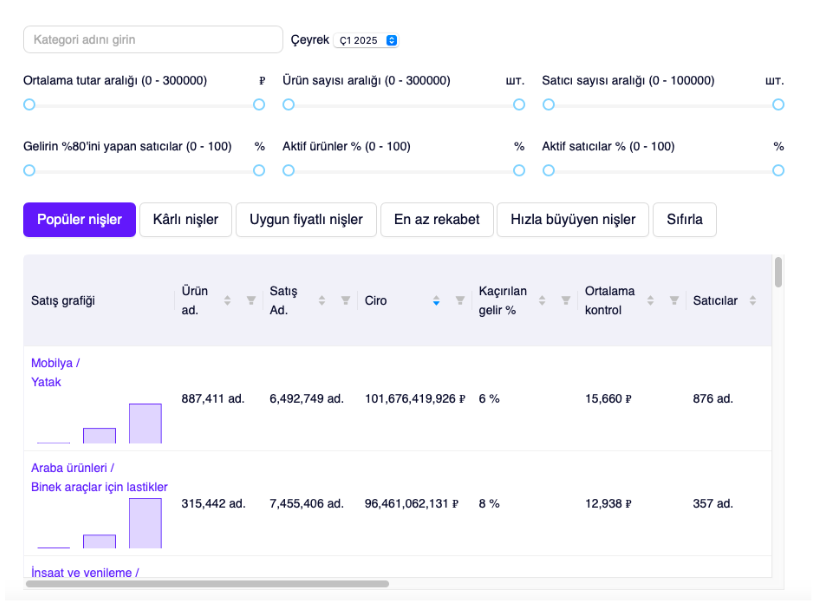
Task: Sort table by Ürün ad. arrows
Action: coord(227,300)
